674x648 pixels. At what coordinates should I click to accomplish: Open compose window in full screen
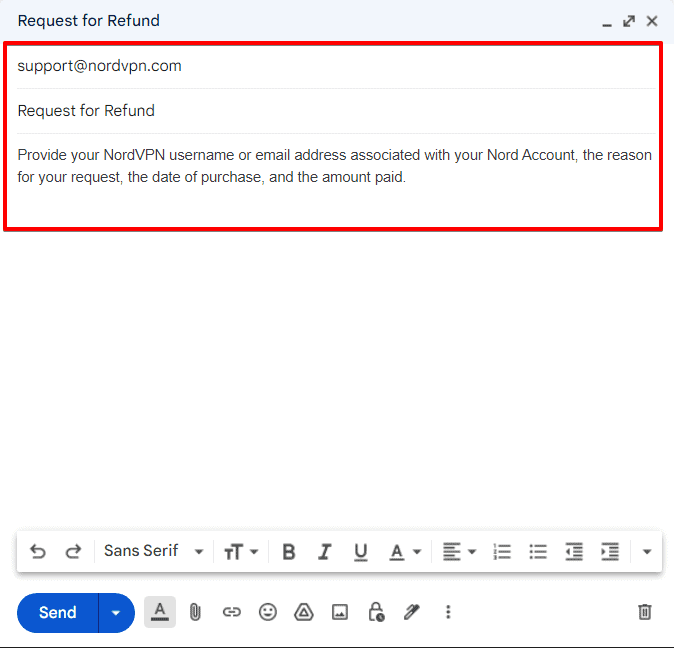(629, 21)
